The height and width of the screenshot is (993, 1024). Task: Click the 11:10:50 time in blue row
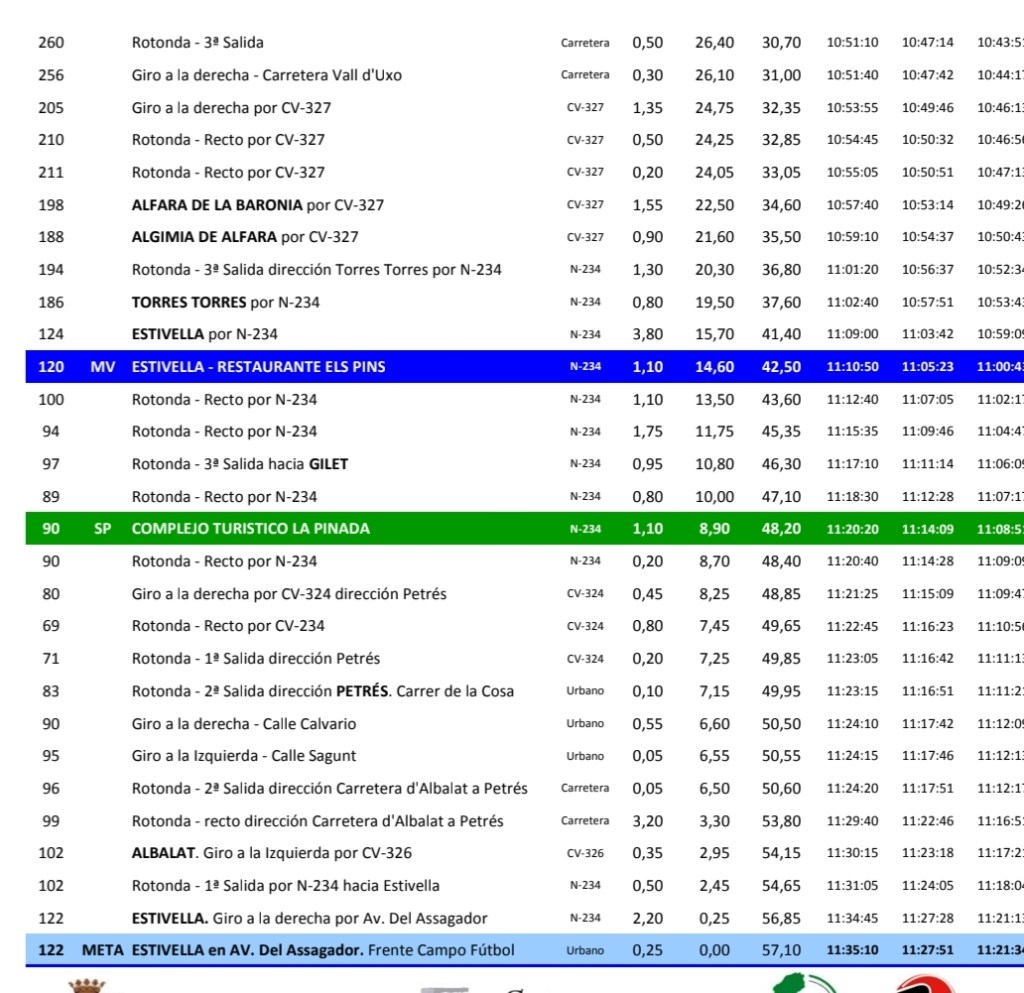point(852,367)
